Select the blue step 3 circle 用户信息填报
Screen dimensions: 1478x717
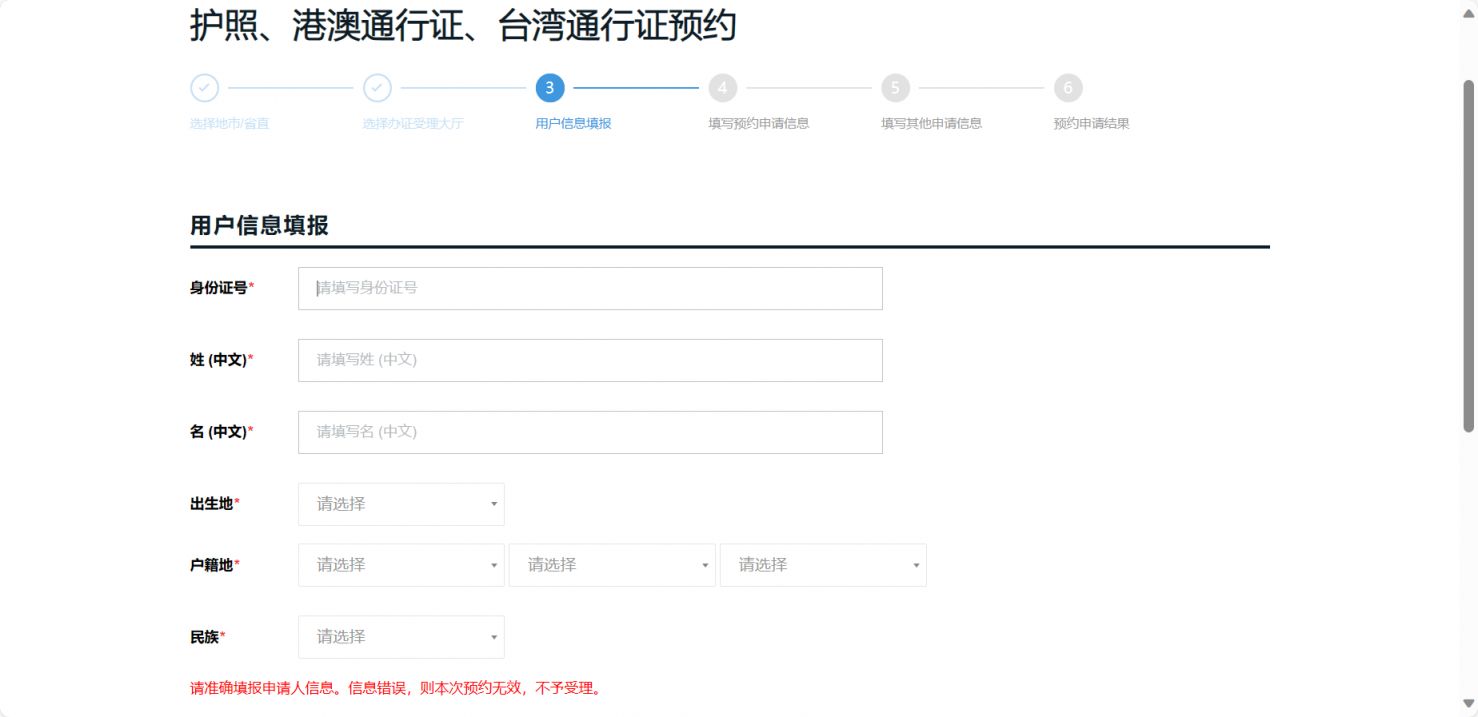(x=549, y=88)
